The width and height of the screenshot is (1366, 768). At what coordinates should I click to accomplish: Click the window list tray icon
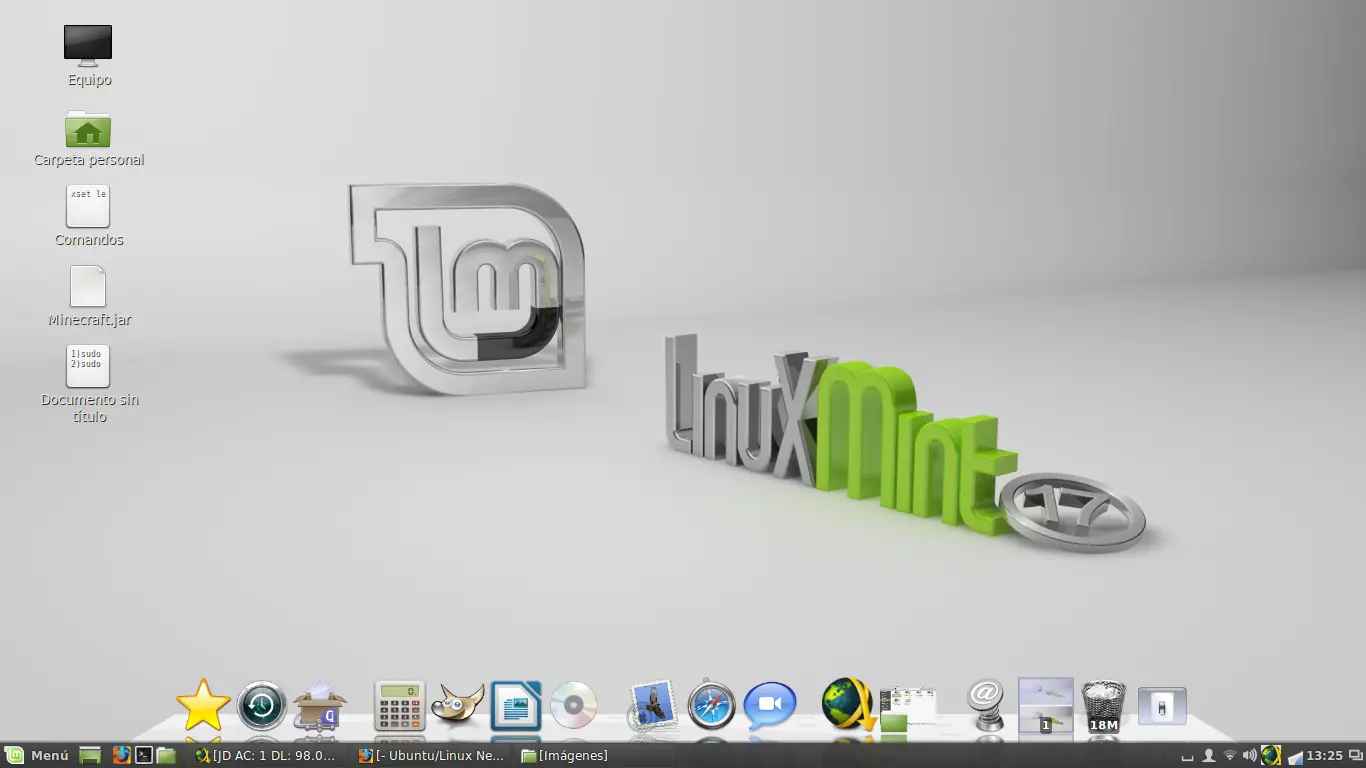point(1355,756)
